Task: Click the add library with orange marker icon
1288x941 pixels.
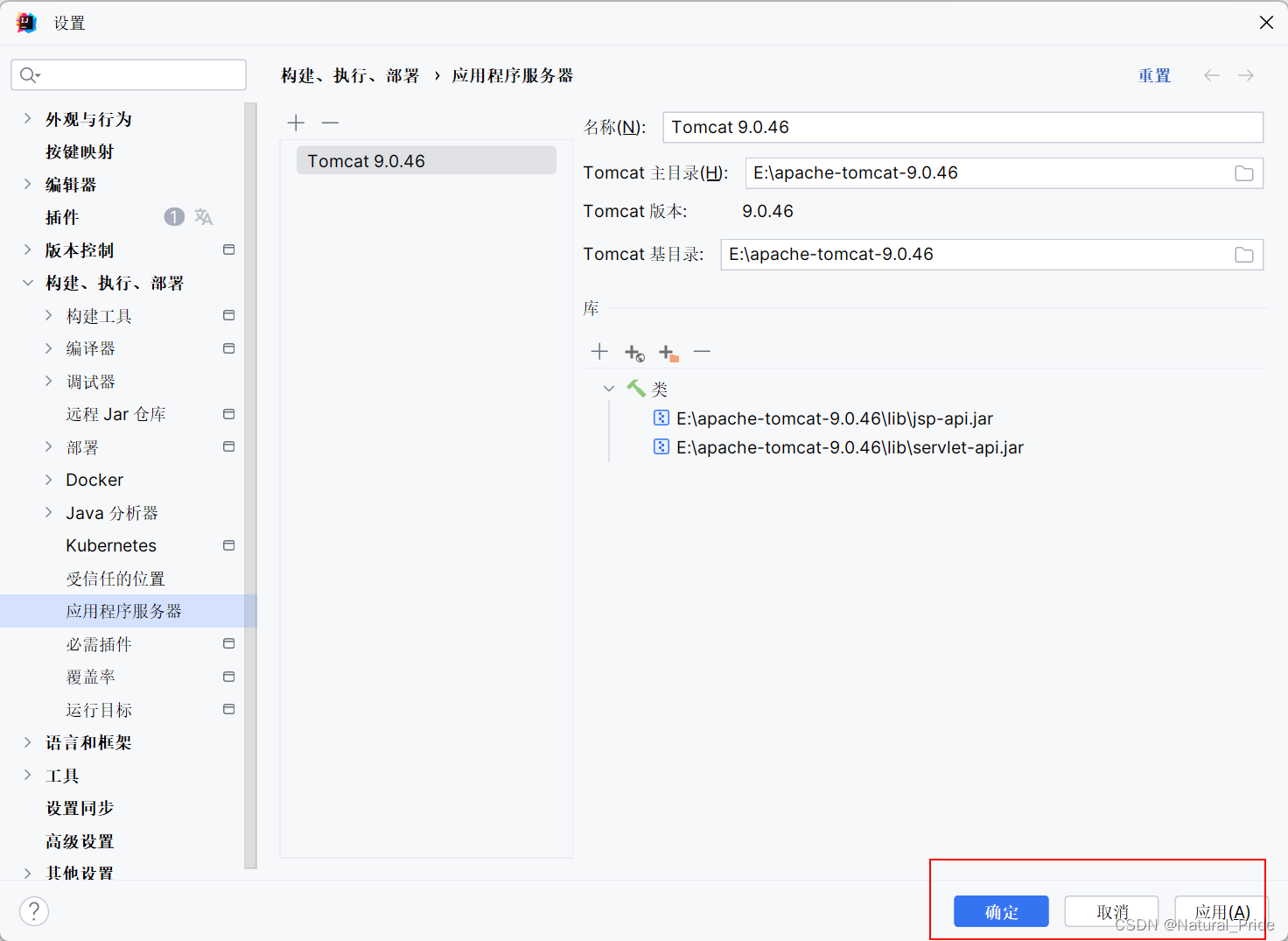Action: click(x=668, y=353)
